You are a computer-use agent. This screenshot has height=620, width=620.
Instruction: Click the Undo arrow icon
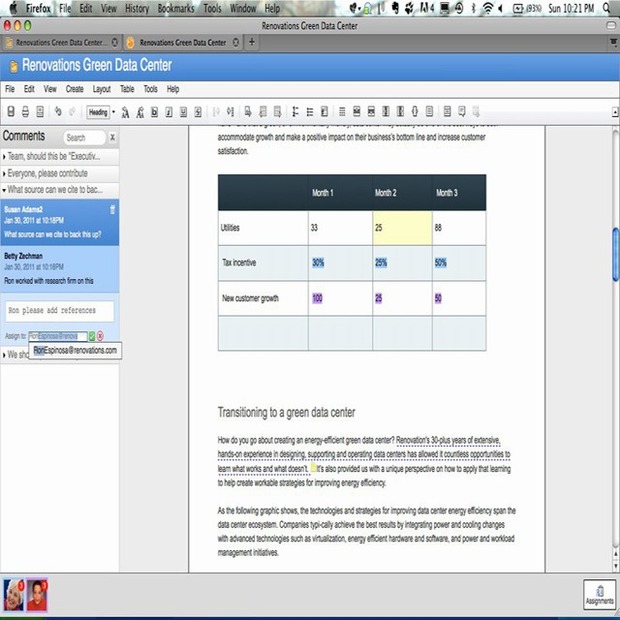click(x=58, y=112)
